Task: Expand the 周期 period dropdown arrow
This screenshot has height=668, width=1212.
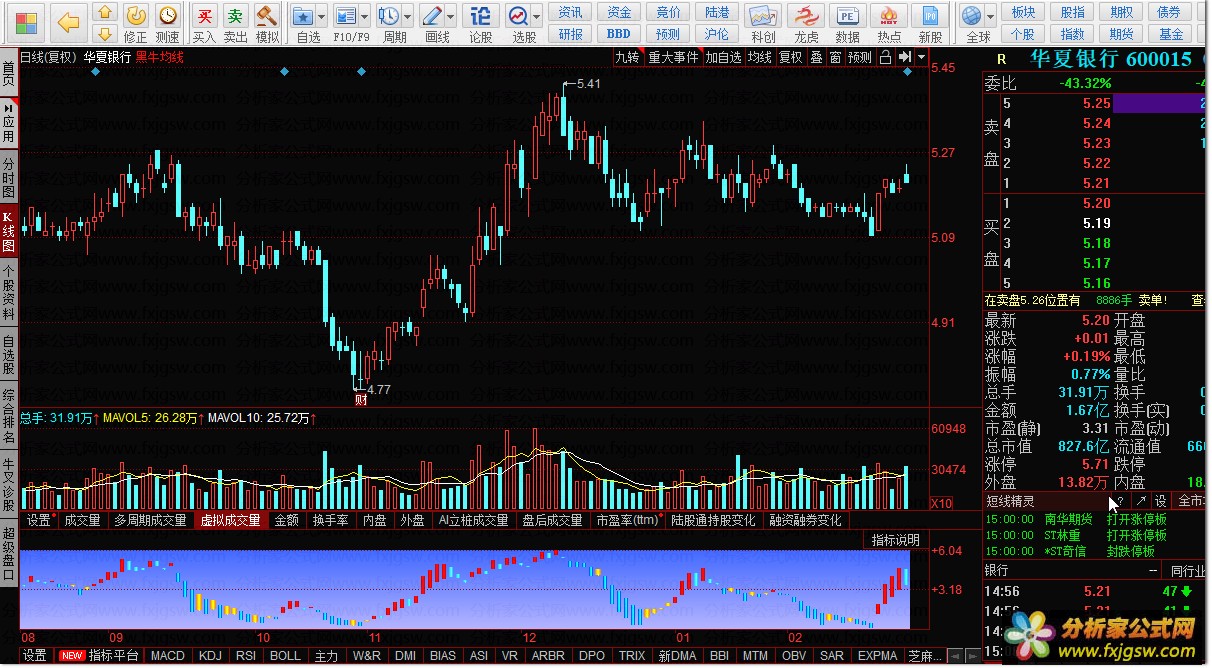Action: (407, 17)
